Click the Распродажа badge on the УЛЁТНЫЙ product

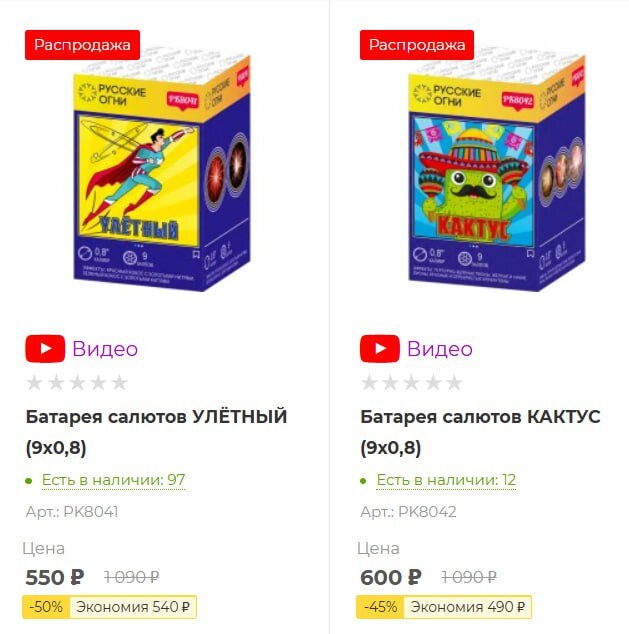click(82, 45)
